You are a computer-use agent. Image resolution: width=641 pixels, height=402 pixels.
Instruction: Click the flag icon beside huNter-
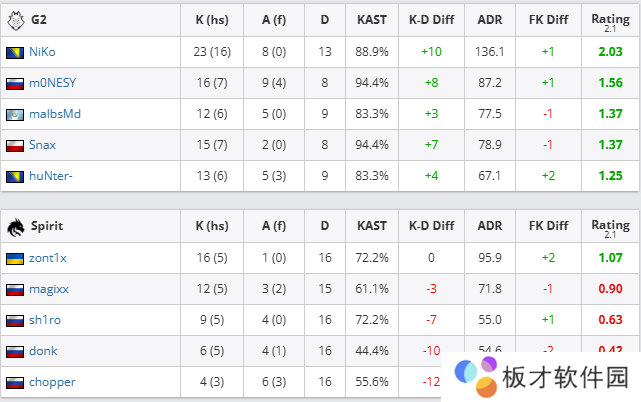tap(14, 176)
